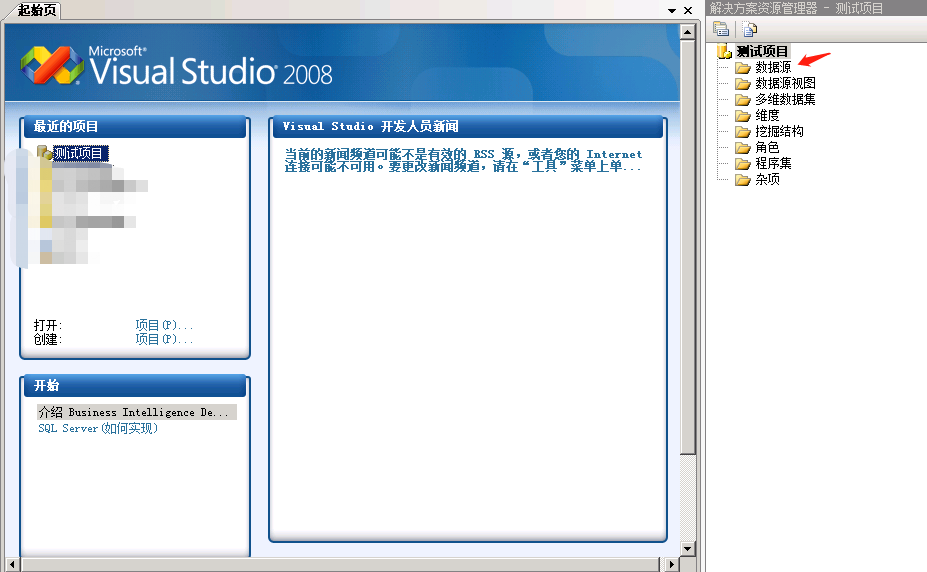Click 项目(P)... link next to 打开
The height and width of the screenshot is (572, 927).
coord(164,325)
